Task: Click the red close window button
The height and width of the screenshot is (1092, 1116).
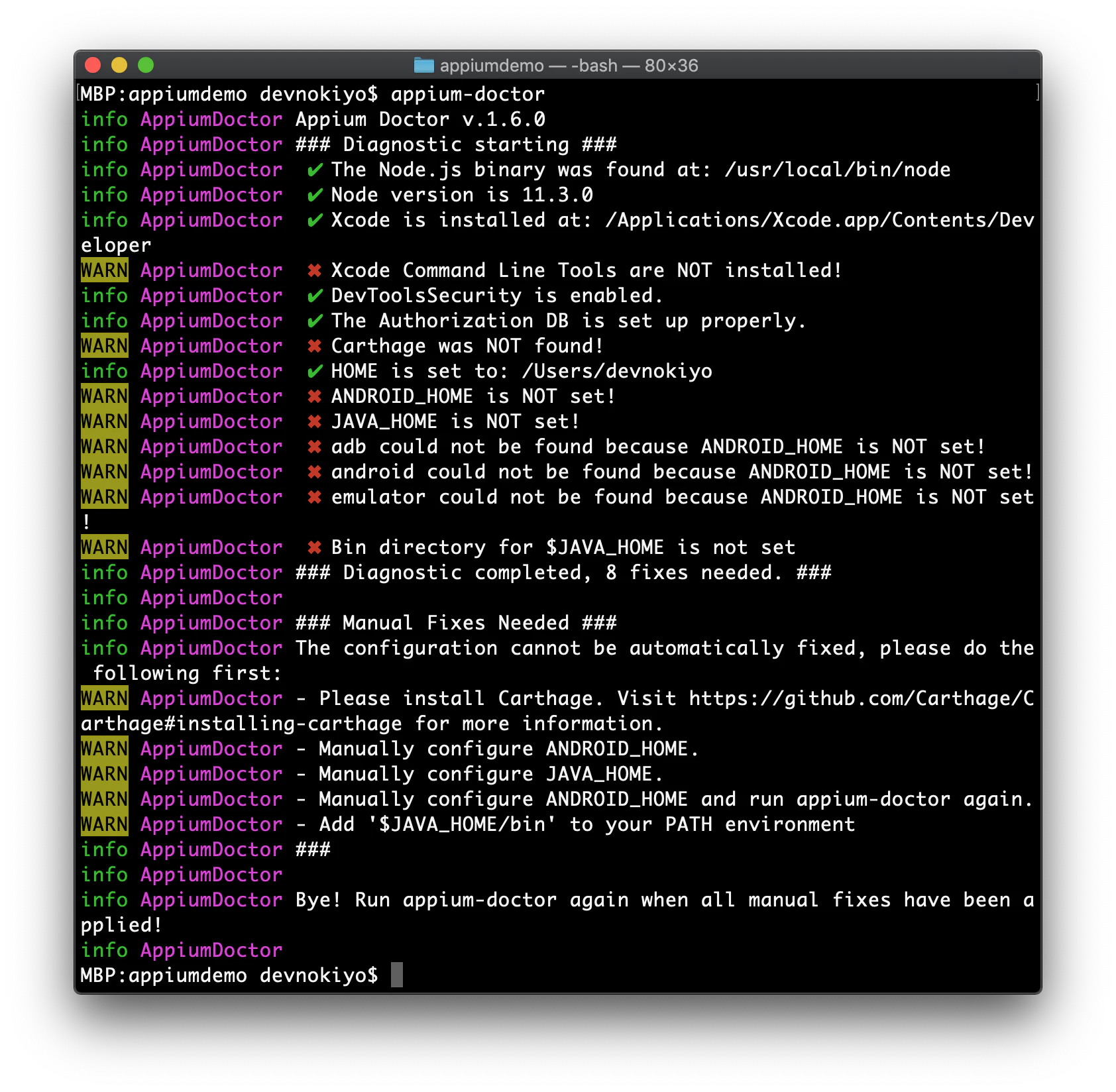Action: tap(93, 65)
